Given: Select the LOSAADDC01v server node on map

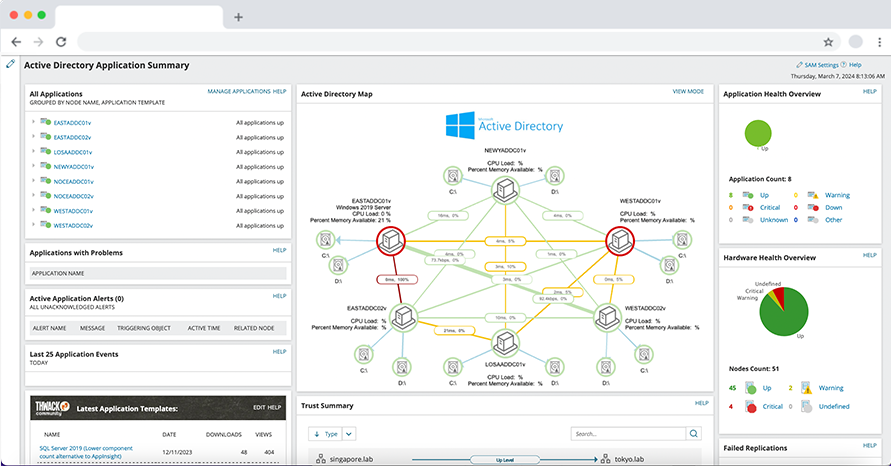Looking at the screenshot, I should coord(505,343).
